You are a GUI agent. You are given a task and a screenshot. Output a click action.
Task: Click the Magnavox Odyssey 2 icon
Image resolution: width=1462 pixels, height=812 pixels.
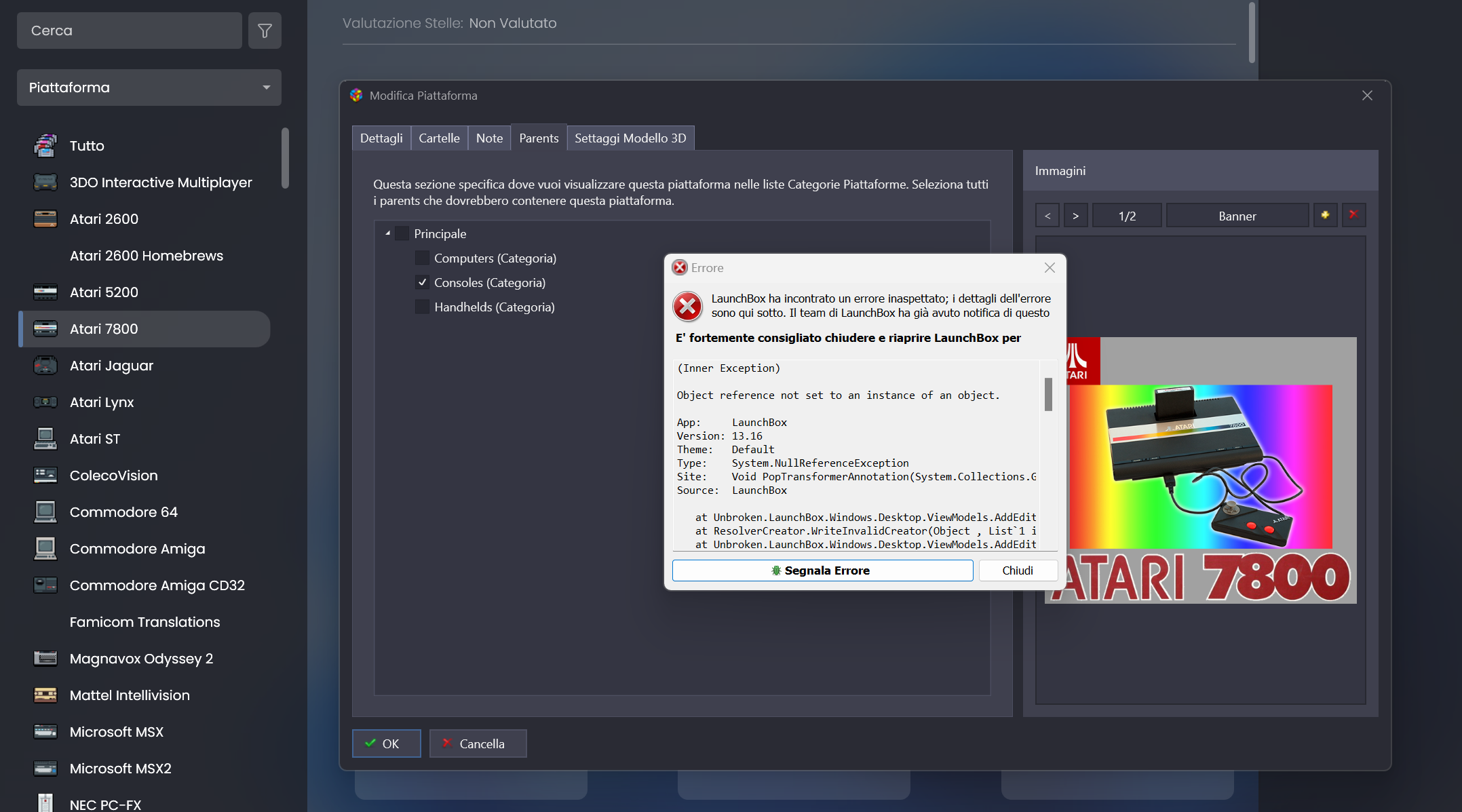[x=45, y=659]
